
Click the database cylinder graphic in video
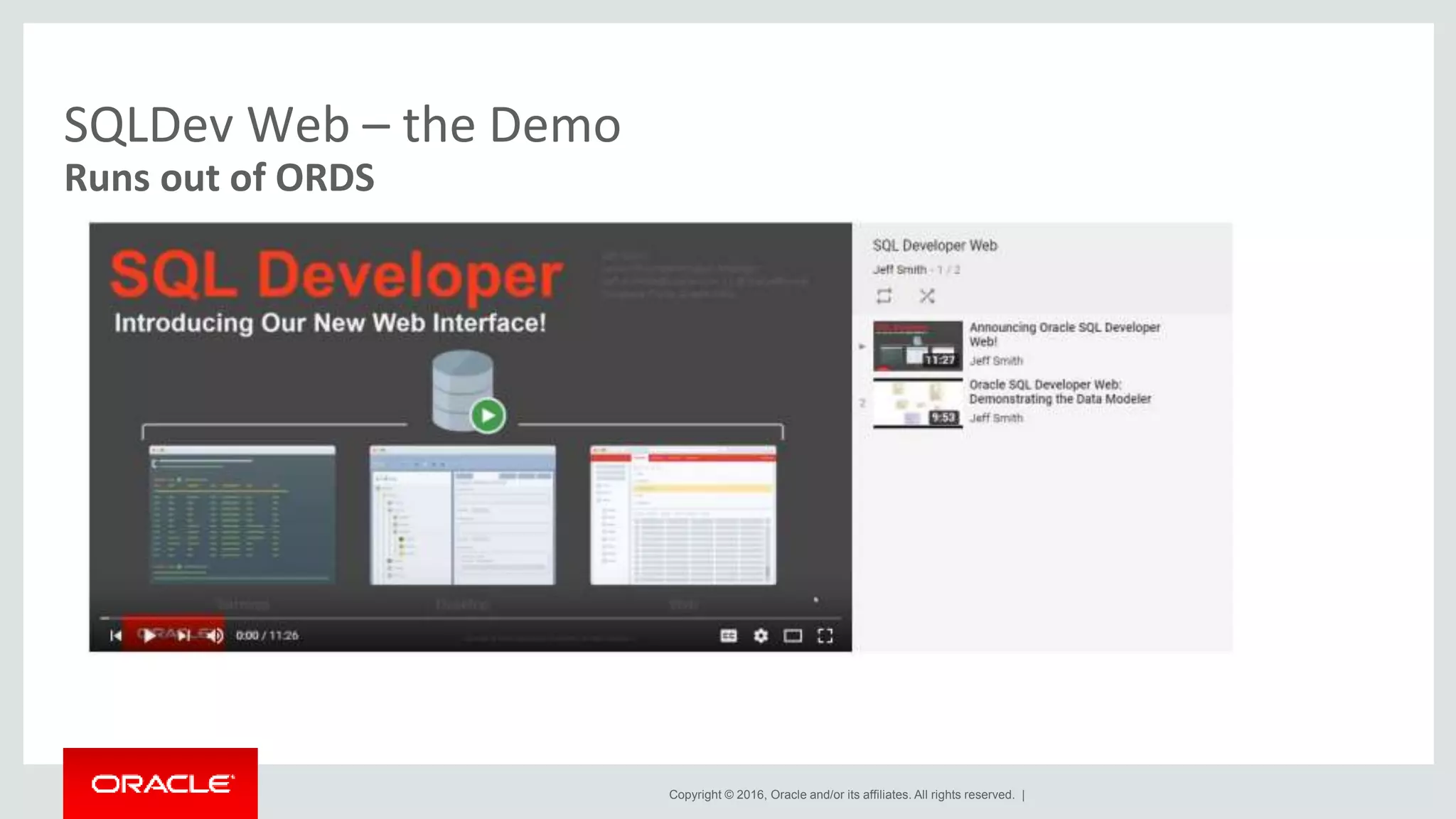(x=462, y=390)
